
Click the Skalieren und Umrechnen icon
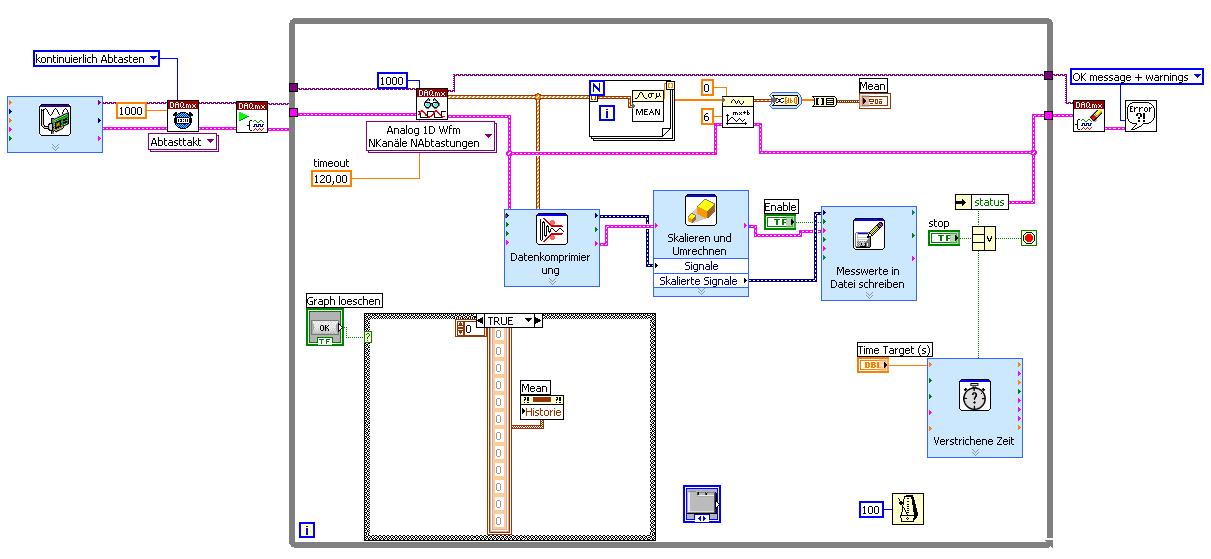(x=700, y=211)
